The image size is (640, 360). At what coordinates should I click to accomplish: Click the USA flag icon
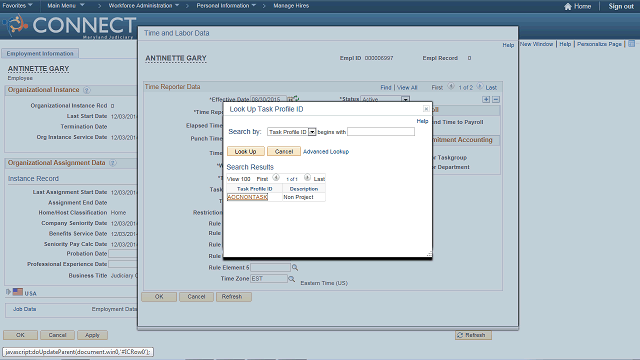coord(18,292)
